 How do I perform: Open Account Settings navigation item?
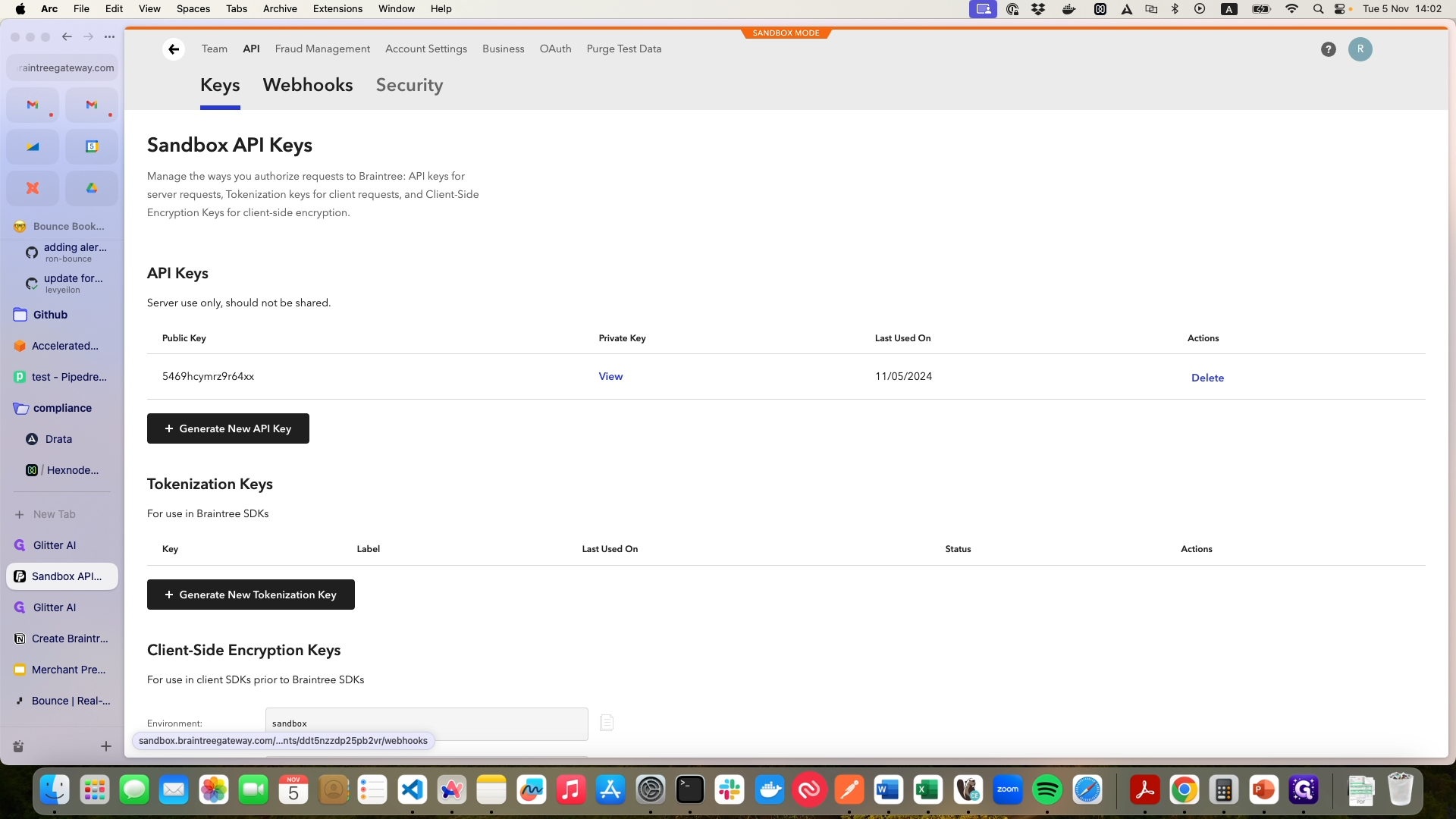pos(426,49)
